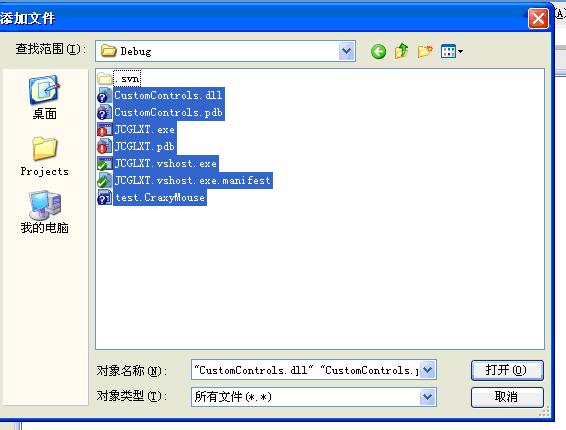Screen dimensions: 566x430
Task: Click the JCGLXT.vshost.exe.manifest file icon
Action: click(x=105, y=180)
